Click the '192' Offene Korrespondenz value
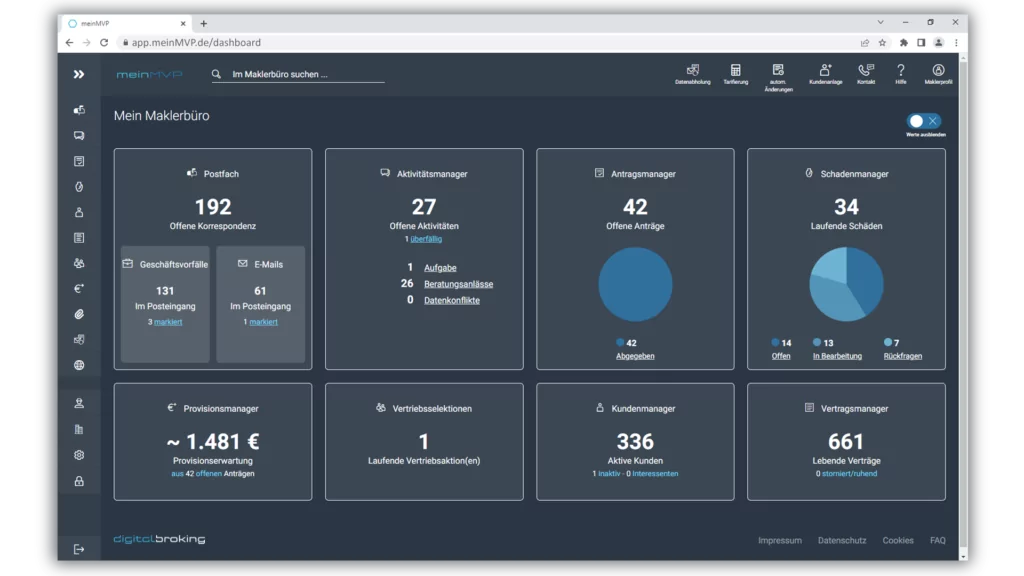Image resolution: width=1024 pixels, height=576 pixels. [x=213, y=208]
